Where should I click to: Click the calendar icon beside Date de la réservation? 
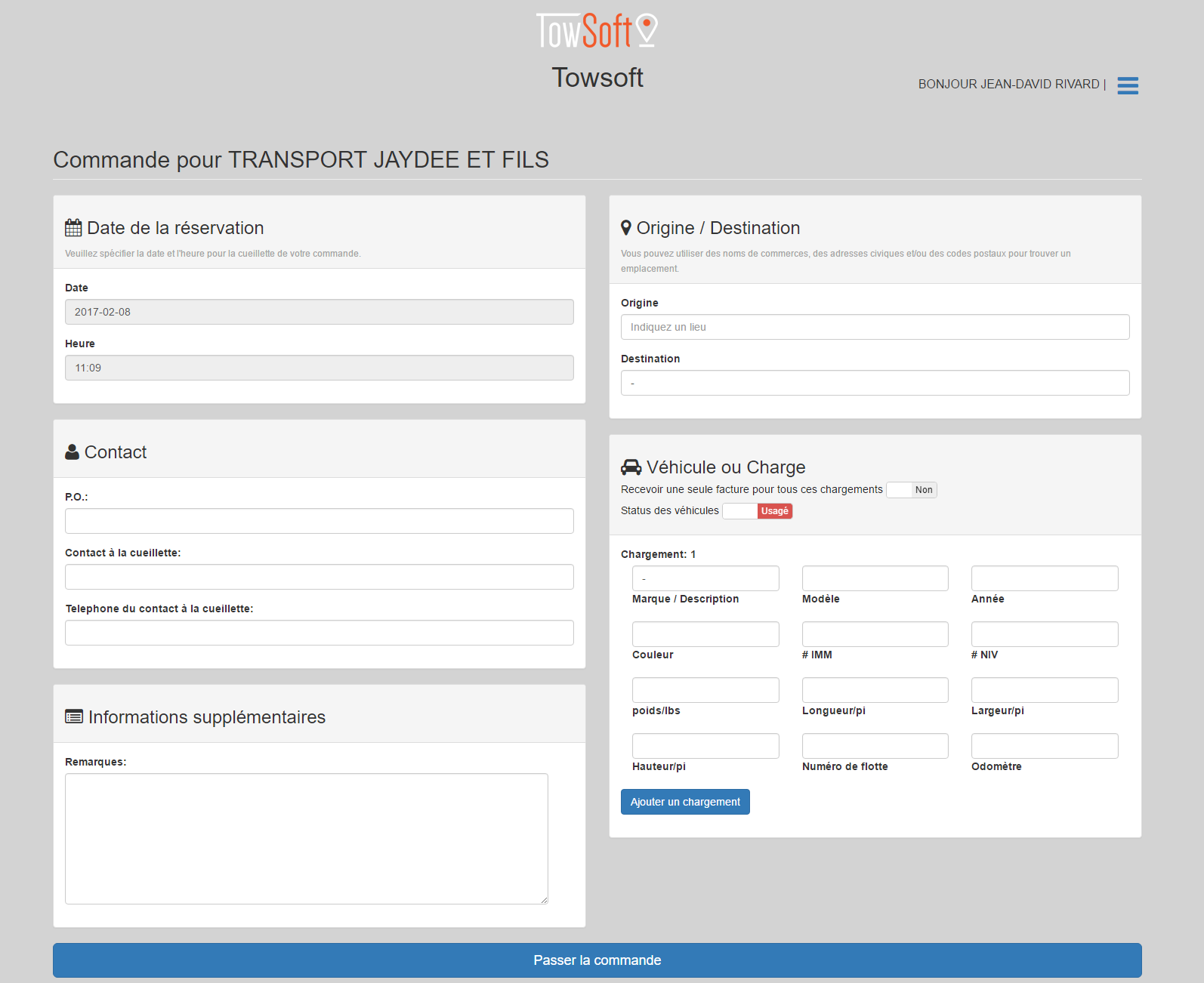point(73,228)
